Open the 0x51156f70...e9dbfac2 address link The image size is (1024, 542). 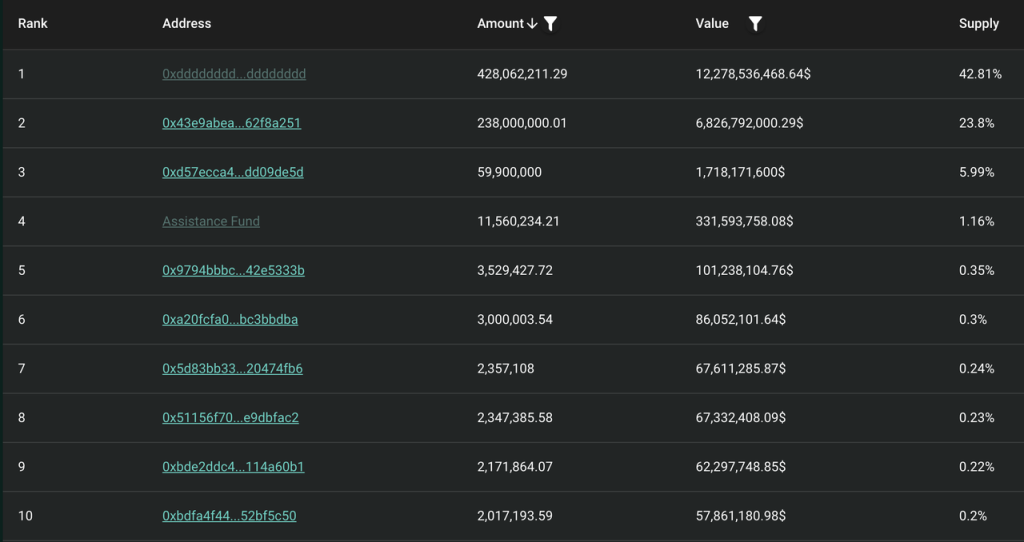click(230, 417)
